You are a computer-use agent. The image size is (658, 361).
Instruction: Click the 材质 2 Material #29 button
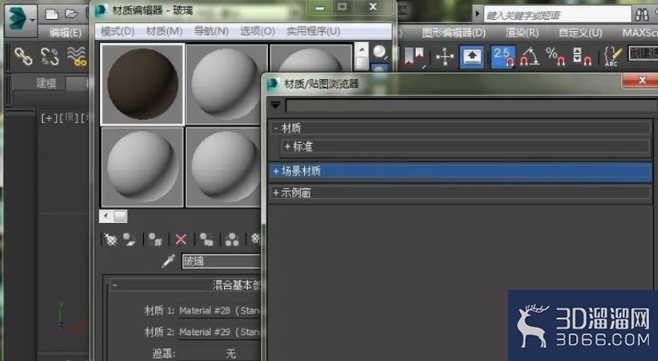click(x=219, y=332)
